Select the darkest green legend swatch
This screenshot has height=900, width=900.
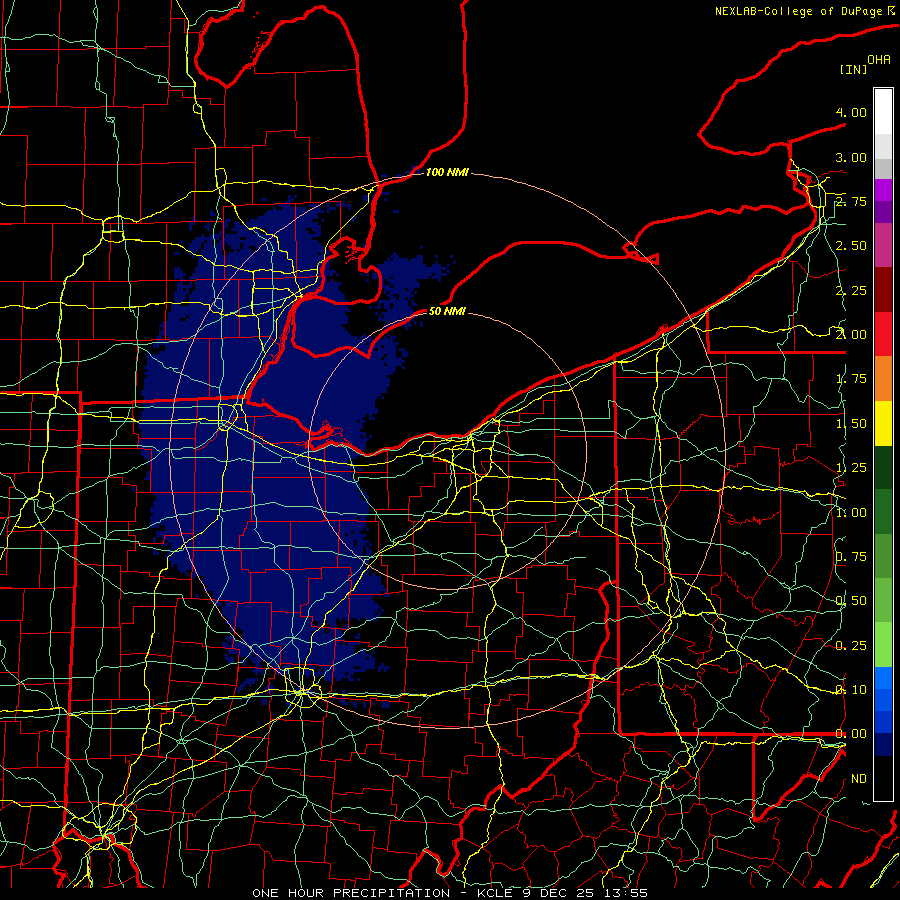click(x=883, y=468)
